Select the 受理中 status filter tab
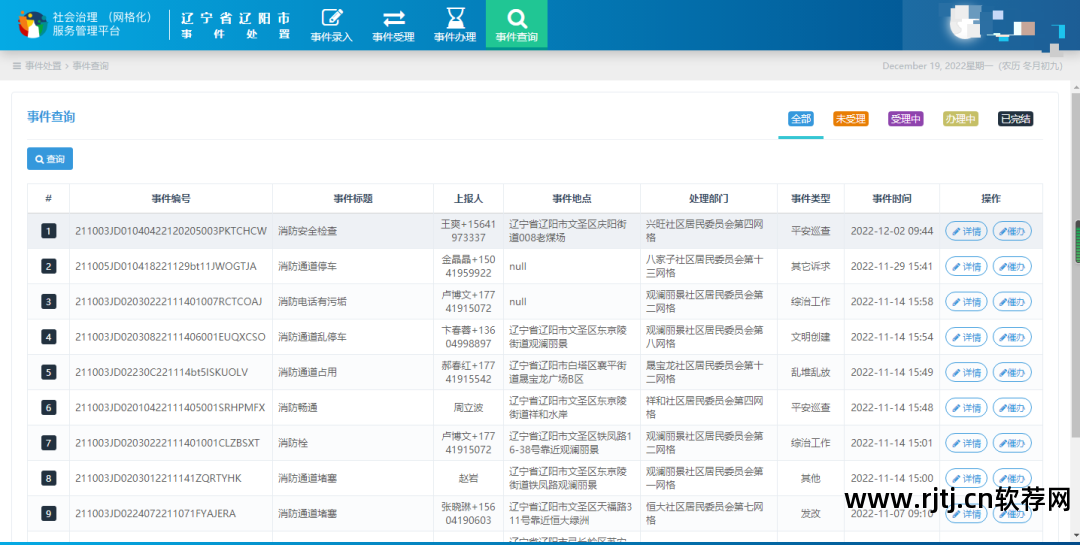Screen dimensions: 1080x545 point(906,119)
